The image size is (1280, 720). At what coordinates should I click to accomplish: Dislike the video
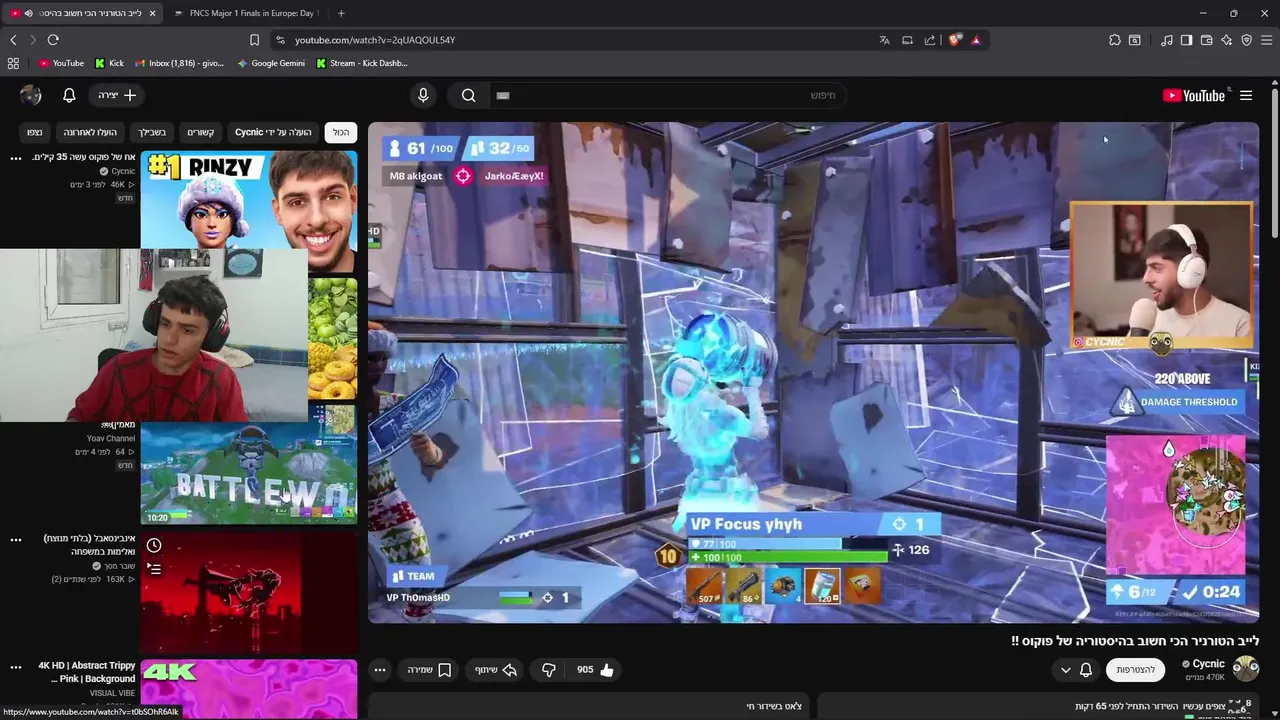[x=548, y=670]
